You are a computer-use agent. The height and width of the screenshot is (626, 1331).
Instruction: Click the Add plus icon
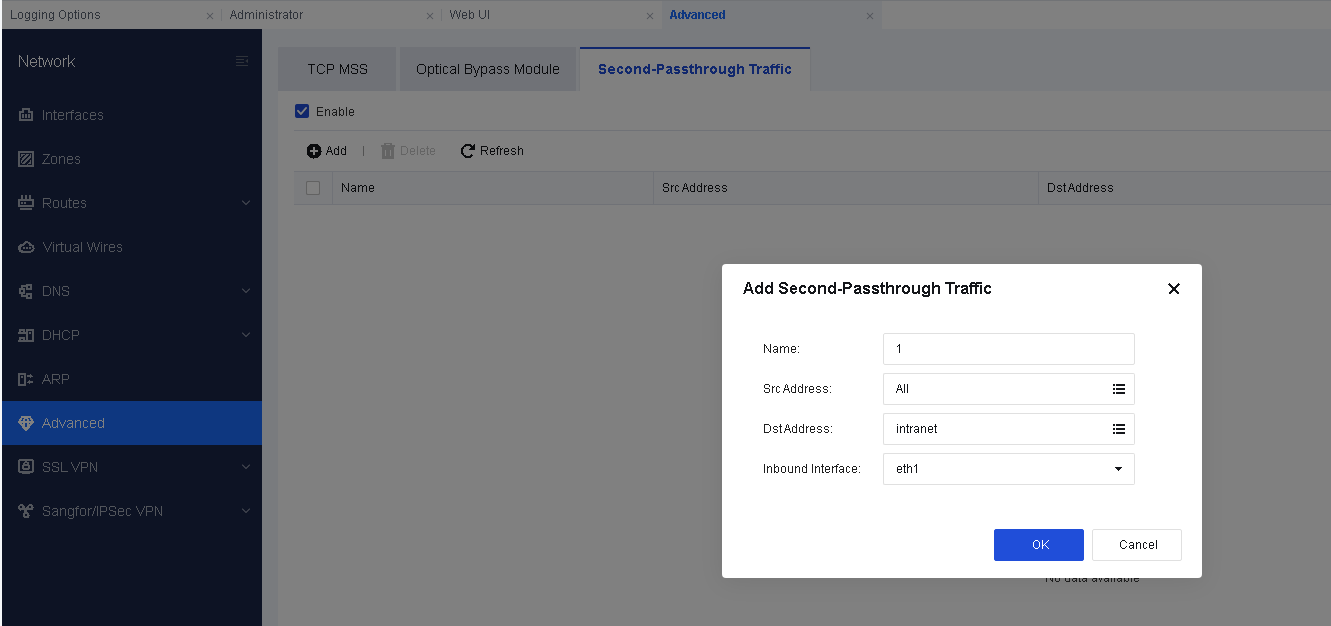314,151
